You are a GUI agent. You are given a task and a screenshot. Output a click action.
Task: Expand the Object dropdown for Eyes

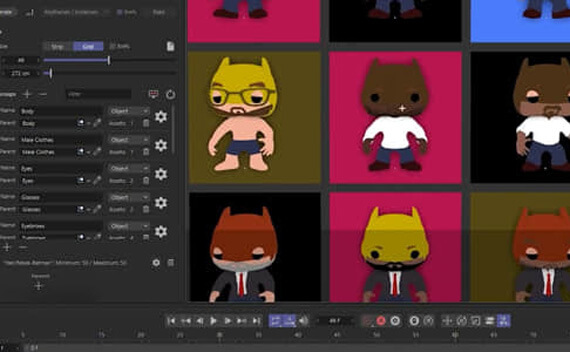point(128,168)
